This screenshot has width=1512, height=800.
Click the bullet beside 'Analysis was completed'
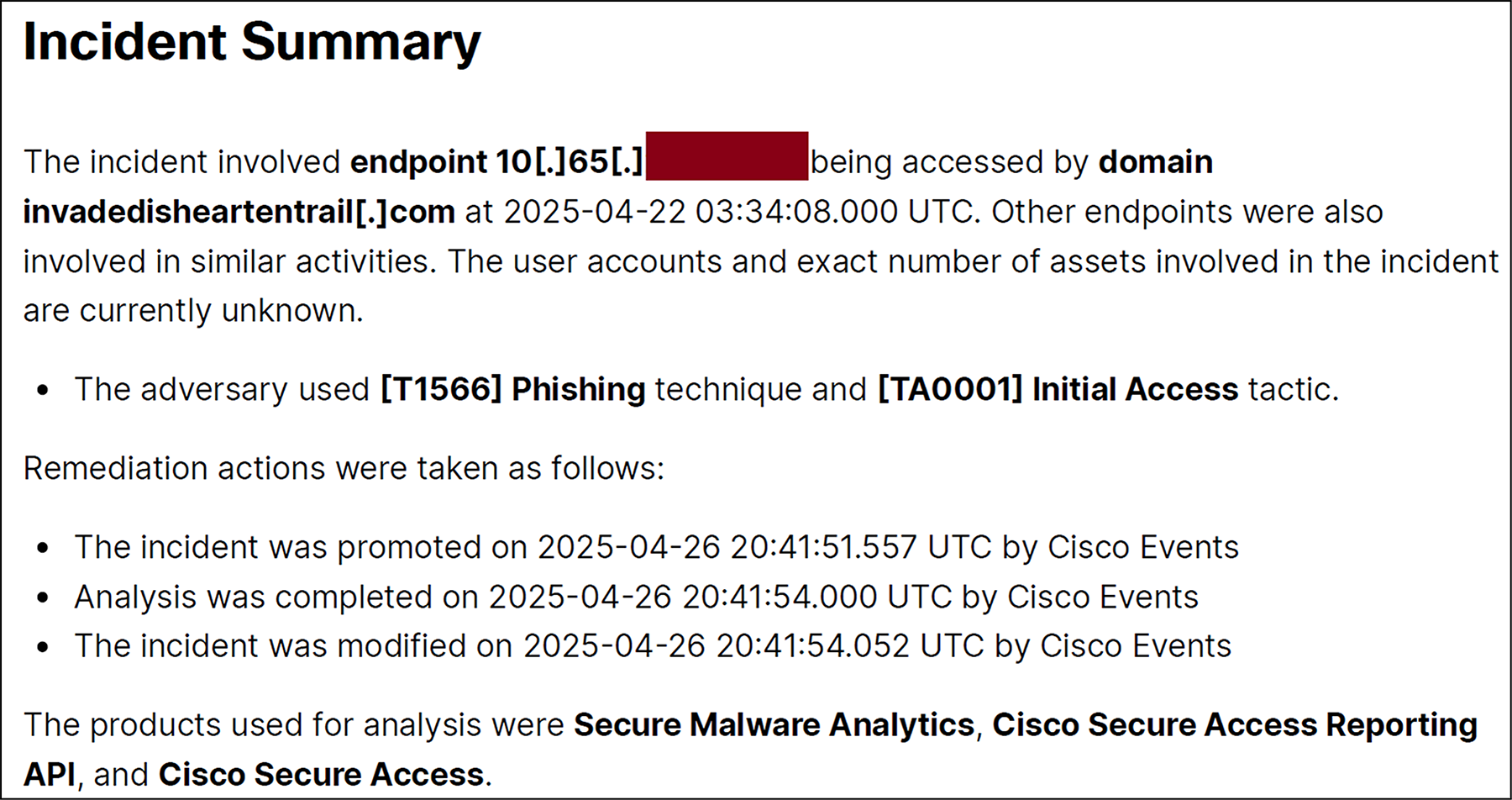click(43, 598)
